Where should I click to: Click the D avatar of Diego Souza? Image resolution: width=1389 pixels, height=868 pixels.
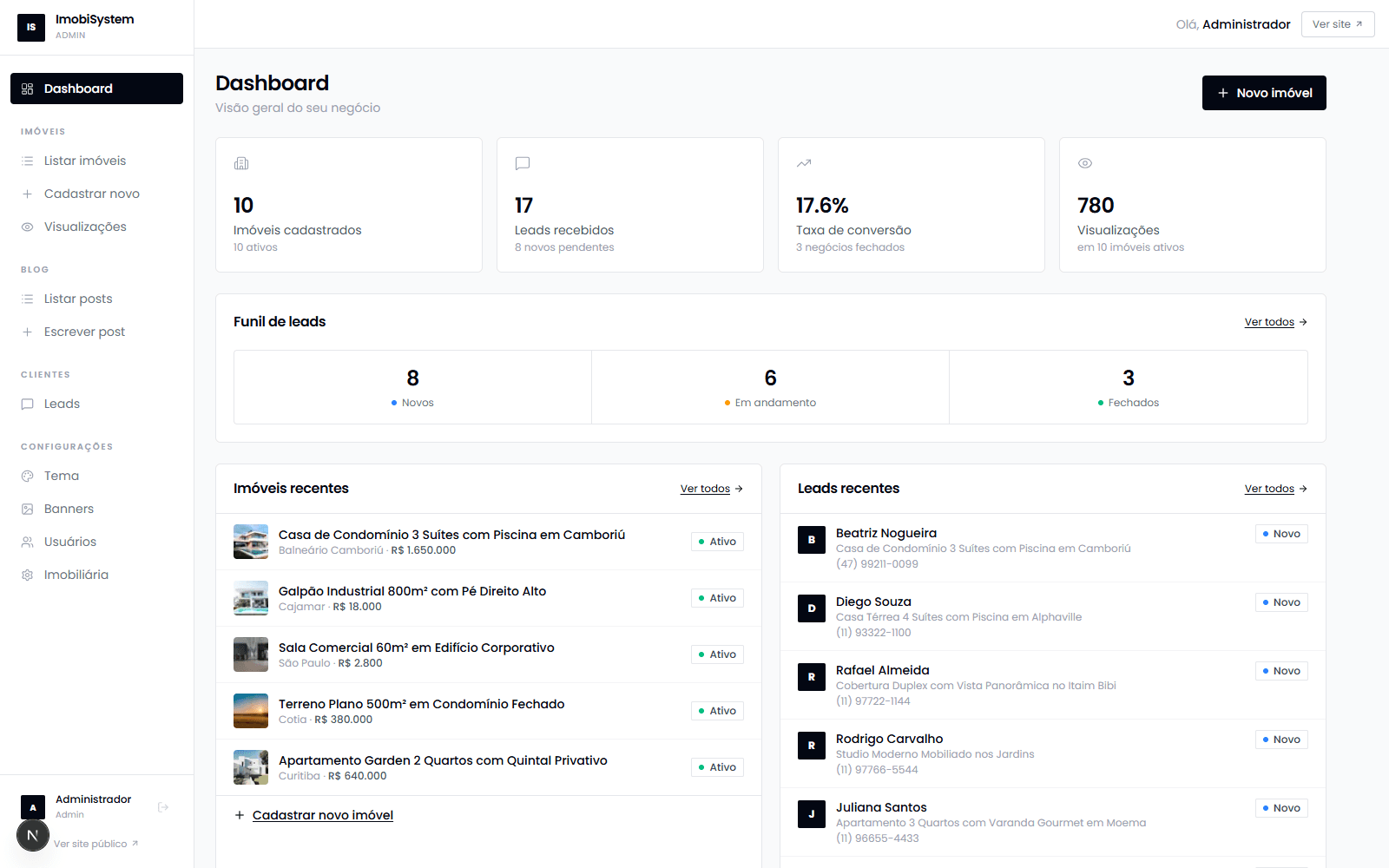pos(812,608)
